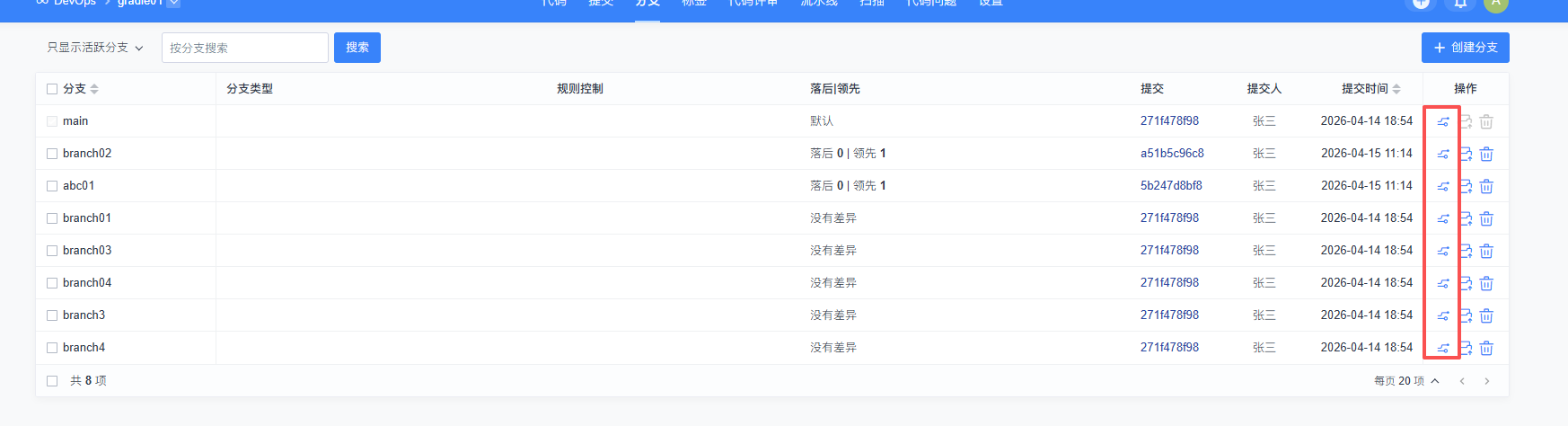The width and height of the screenshot is (1568, 426).
Task: Click the merge request icon for branch3
Action: pyautogui.click(x=1466, y=315)
